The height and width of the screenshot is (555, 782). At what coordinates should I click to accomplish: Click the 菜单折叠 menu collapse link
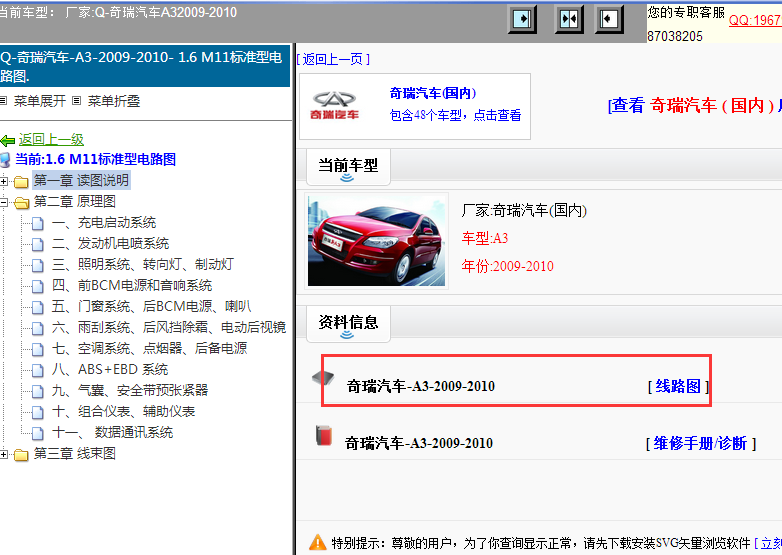tap(114, 101)
